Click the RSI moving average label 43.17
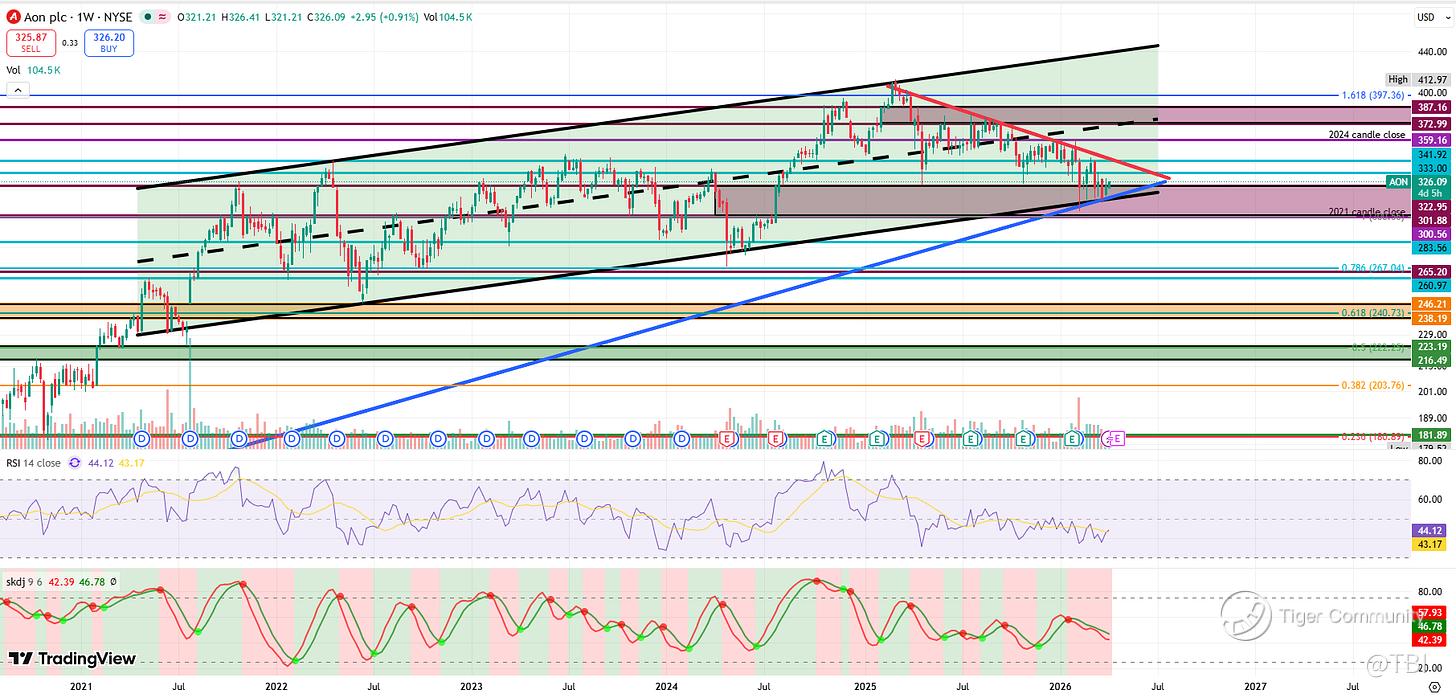Viewport: 1456px width, 697px height. tap(1430, 543)
